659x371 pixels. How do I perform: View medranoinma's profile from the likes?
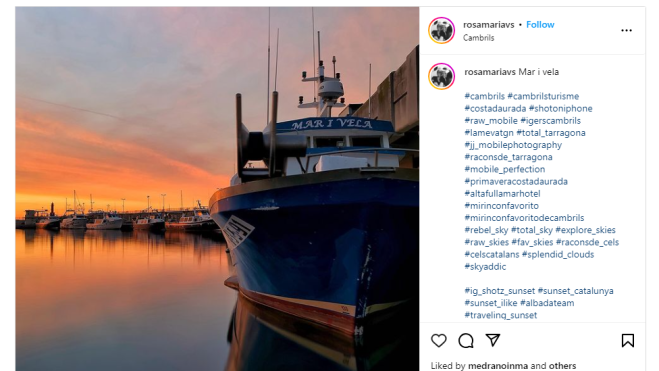(x=498, y=366)
